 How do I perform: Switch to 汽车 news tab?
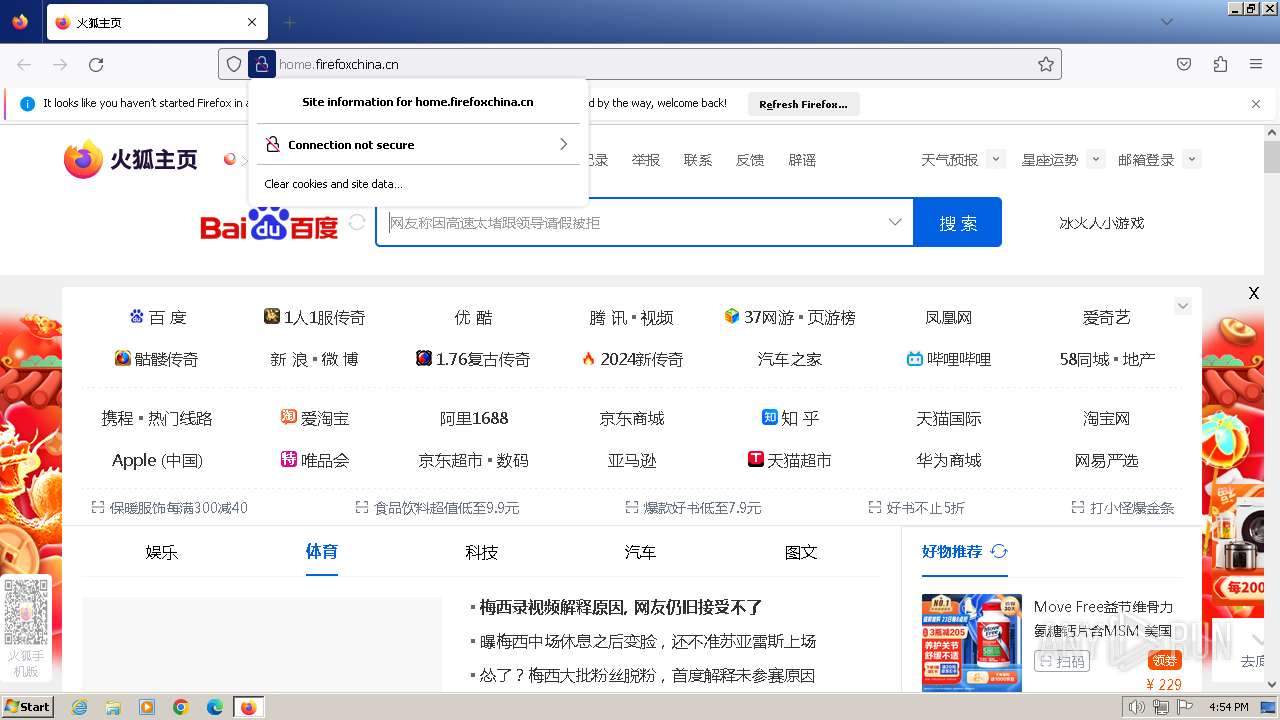tap(640, 552)
